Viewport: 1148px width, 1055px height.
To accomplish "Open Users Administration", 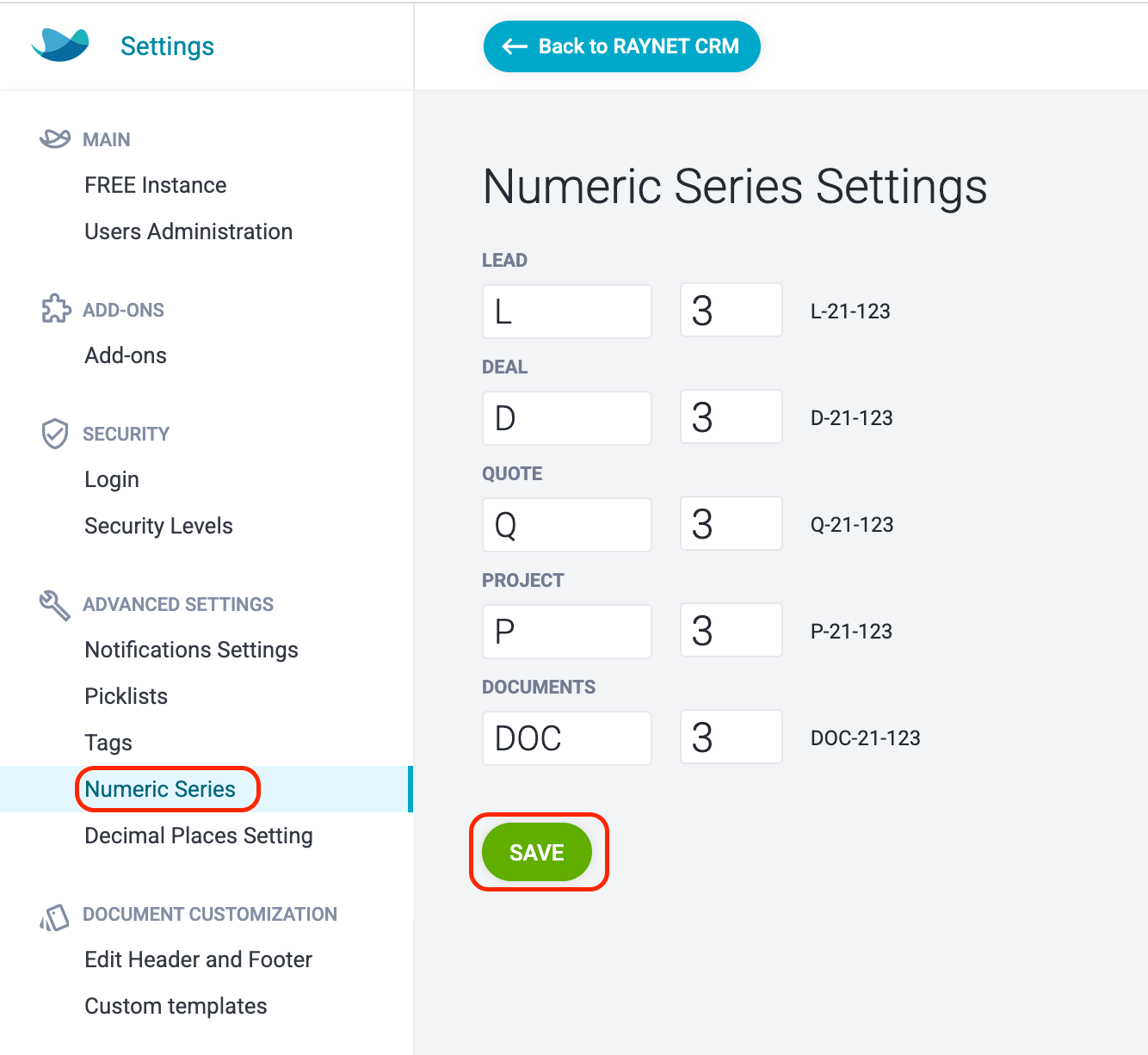I will point(188,231).
